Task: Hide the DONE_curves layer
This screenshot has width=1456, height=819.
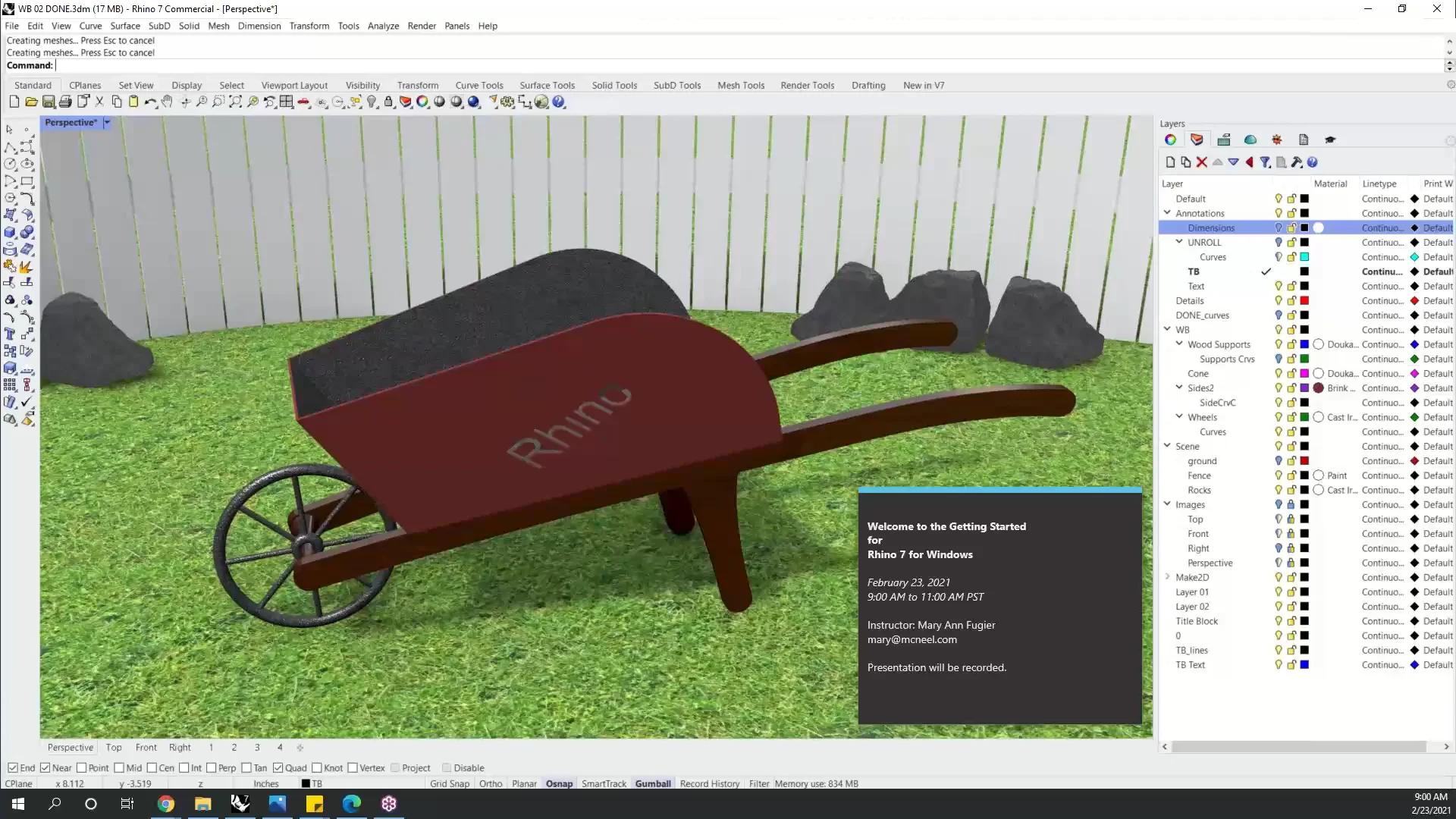Action: pyautogui.click(x=1279, y=315)
